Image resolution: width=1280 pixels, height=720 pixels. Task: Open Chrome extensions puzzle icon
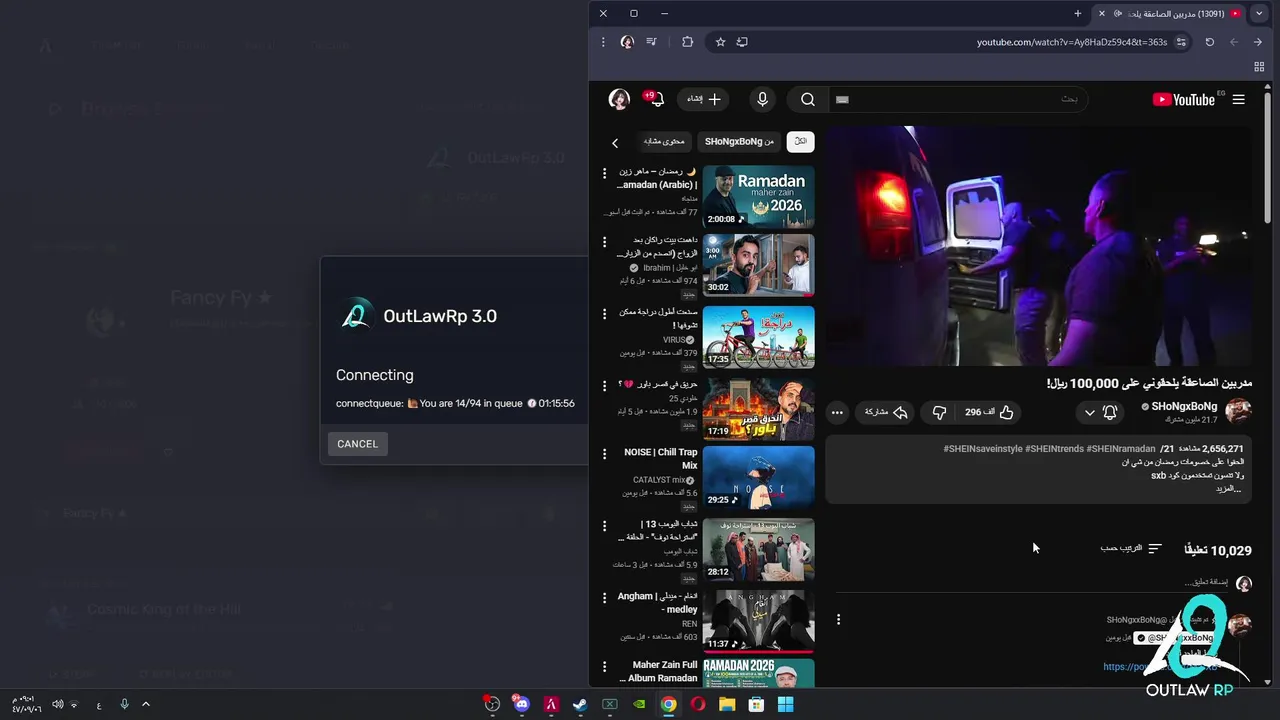click(687, 42)
